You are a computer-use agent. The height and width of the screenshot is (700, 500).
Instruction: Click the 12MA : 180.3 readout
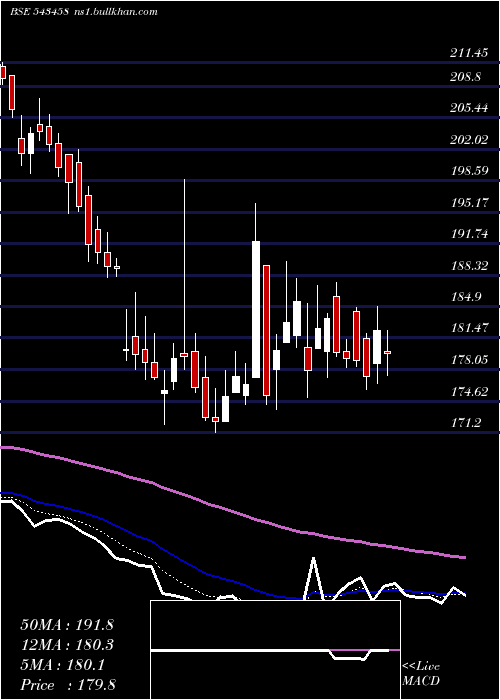tap(67, 645)
